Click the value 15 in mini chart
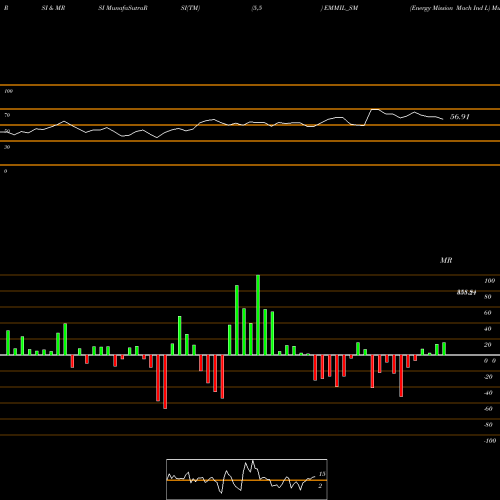Screen dimensions: 500x500 [322, 474]
